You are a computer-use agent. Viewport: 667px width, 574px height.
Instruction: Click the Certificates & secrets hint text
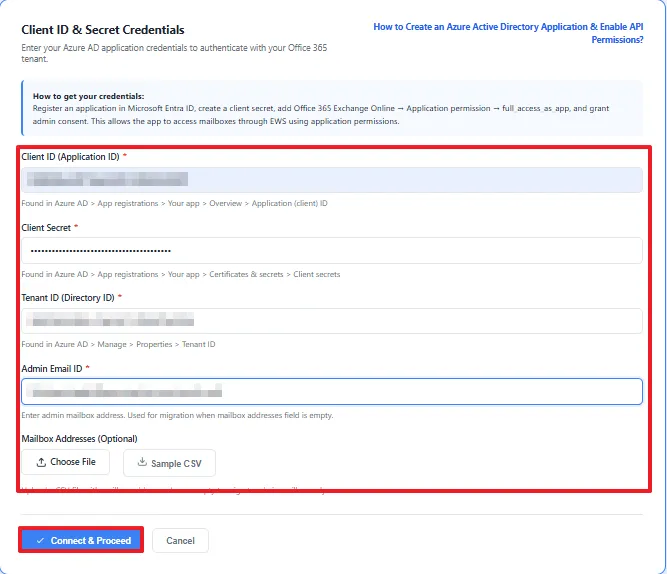[246, 274]
